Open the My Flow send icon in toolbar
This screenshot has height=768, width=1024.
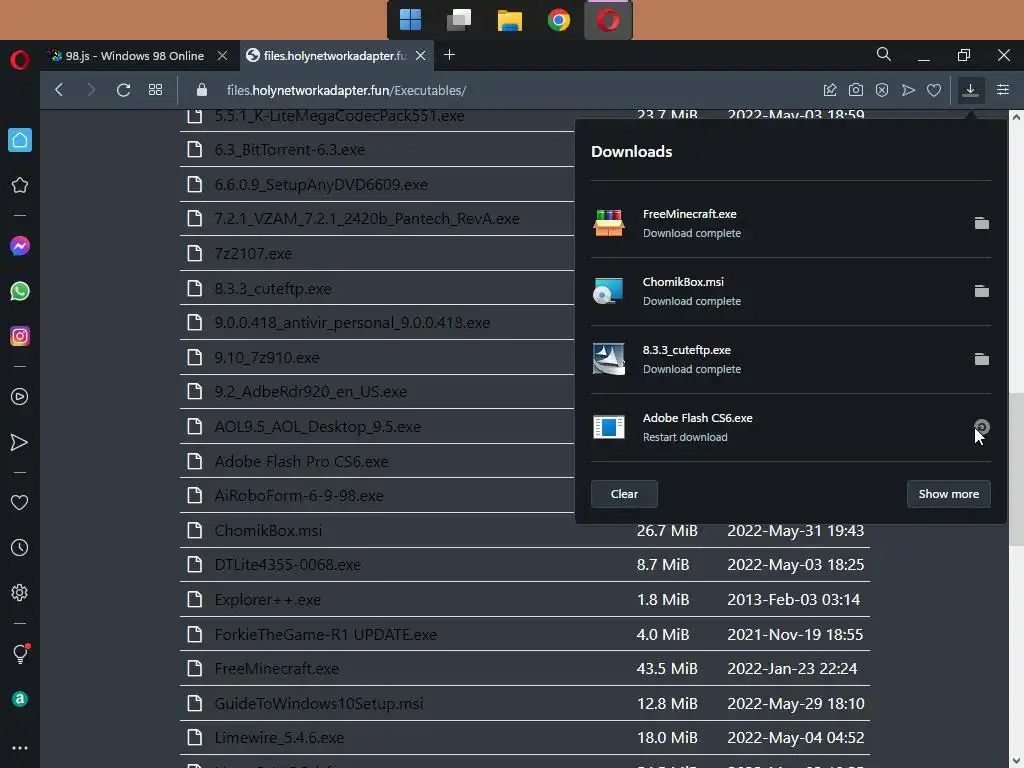[x=908, y=90]
